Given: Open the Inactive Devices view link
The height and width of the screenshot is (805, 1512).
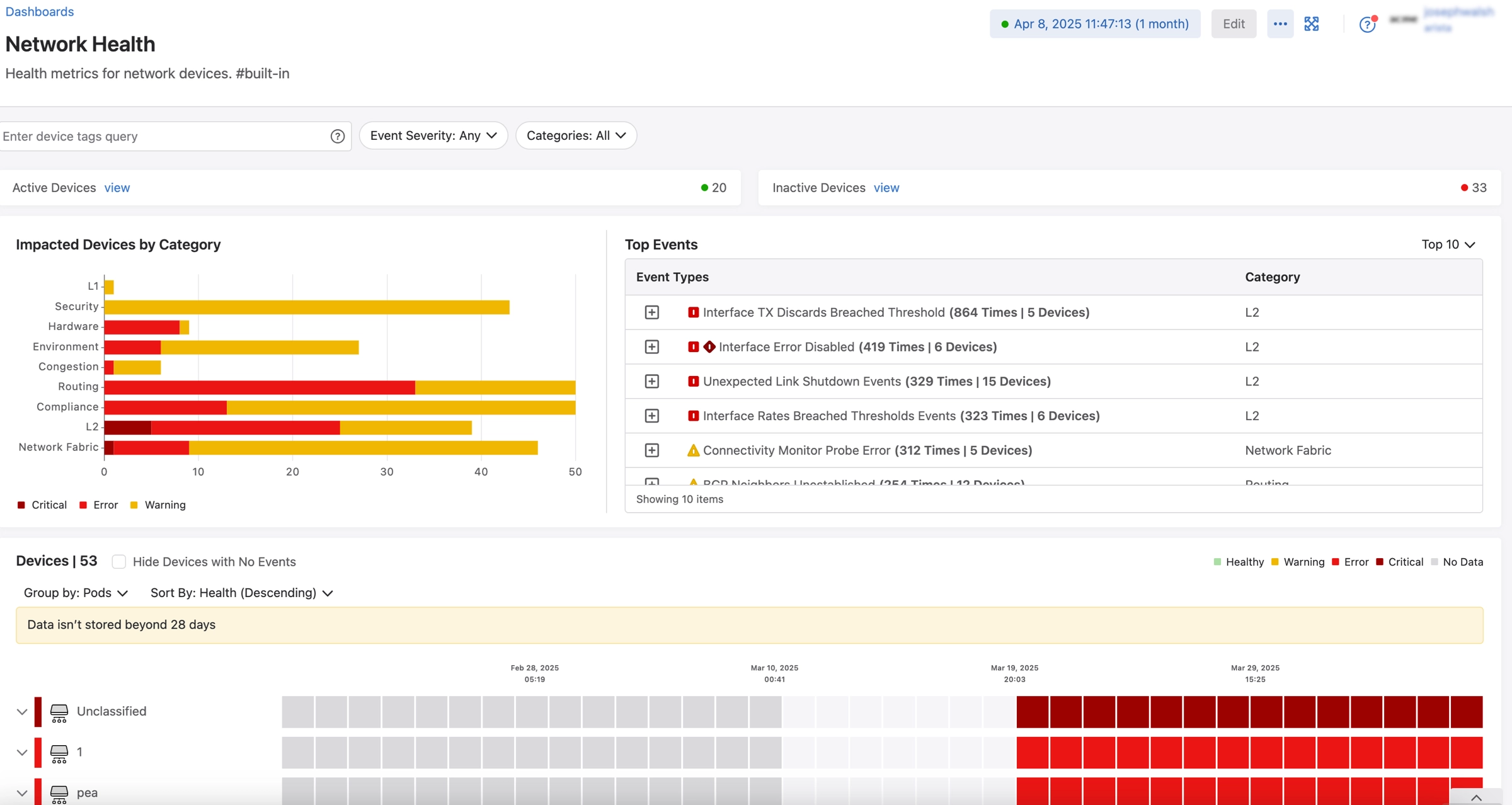Looking at the screenshot, I should (x=886, y=188).
